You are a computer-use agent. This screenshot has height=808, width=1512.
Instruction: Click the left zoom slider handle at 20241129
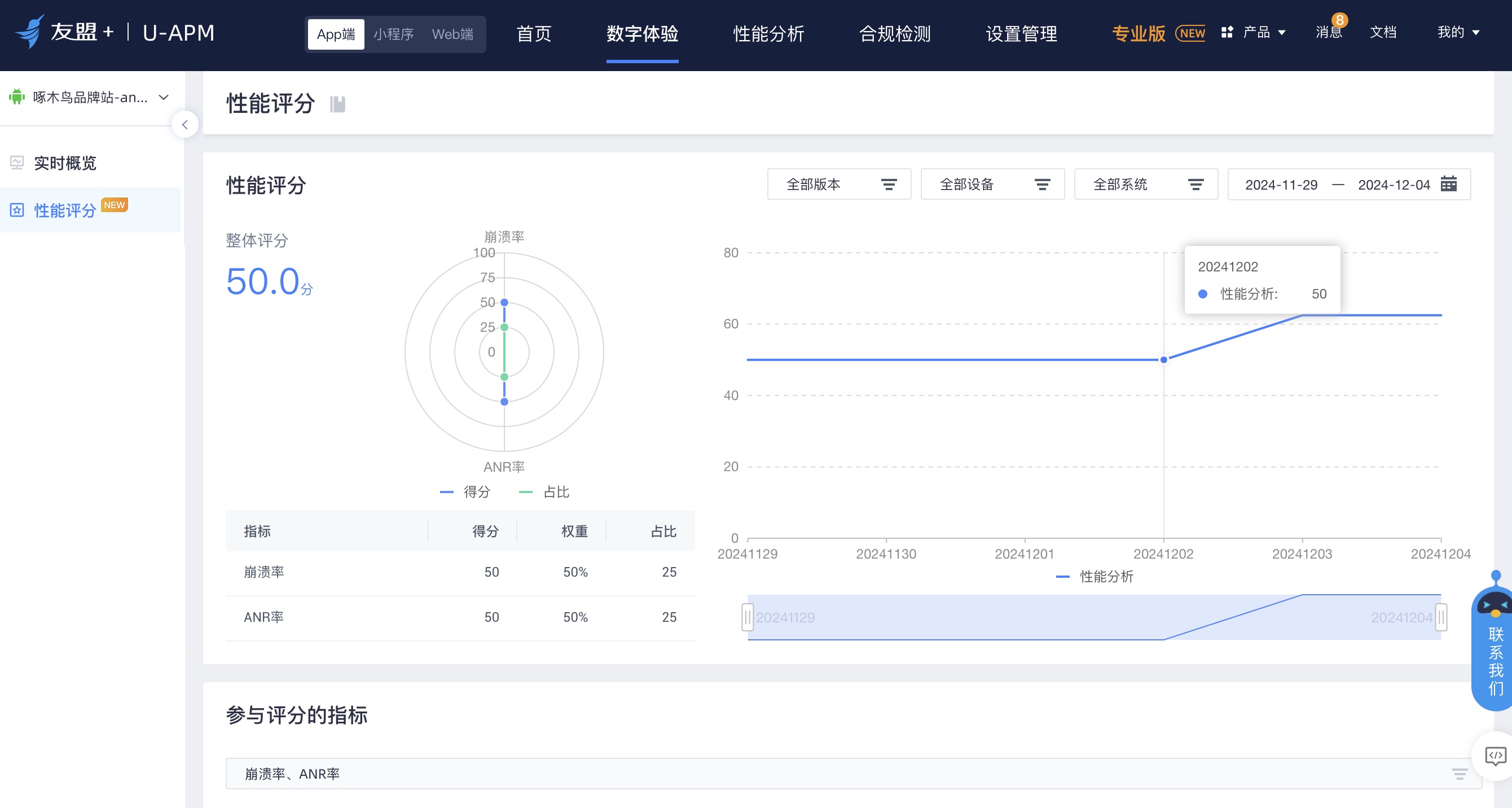click(747, 617)
